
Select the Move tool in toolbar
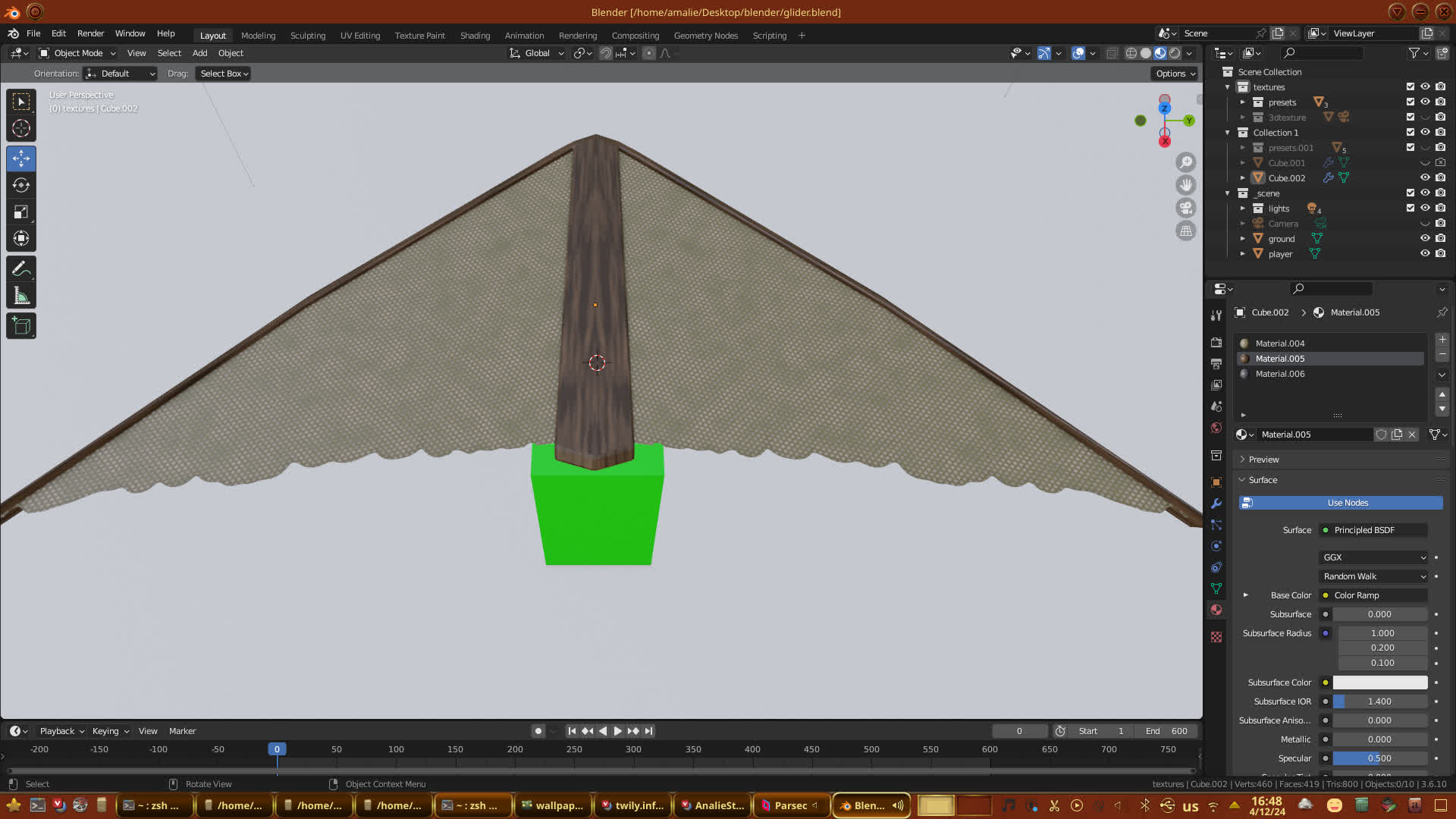pyautogui.click(x=21, y=158)
